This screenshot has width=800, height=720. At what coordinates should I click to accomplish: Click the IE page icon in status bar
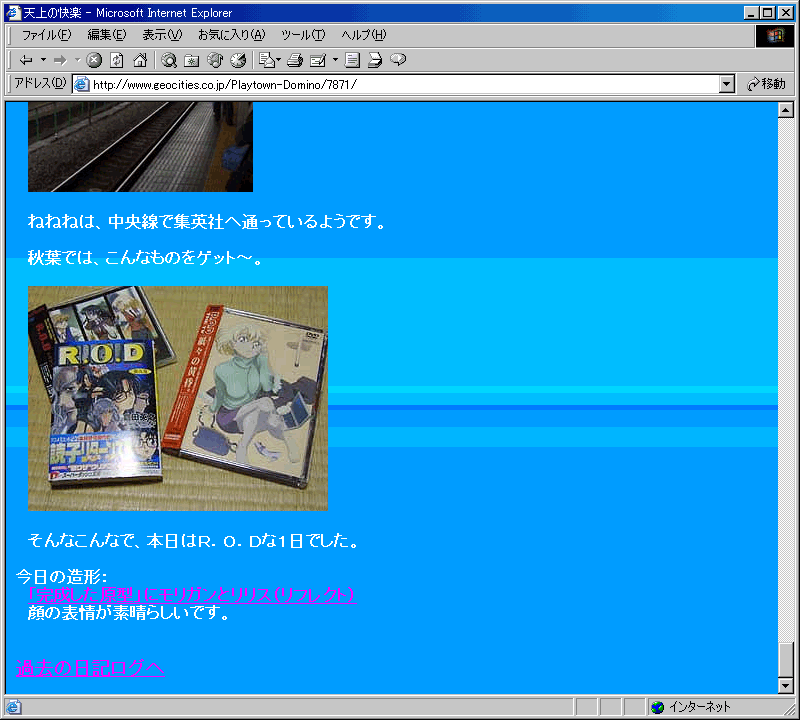13,707
